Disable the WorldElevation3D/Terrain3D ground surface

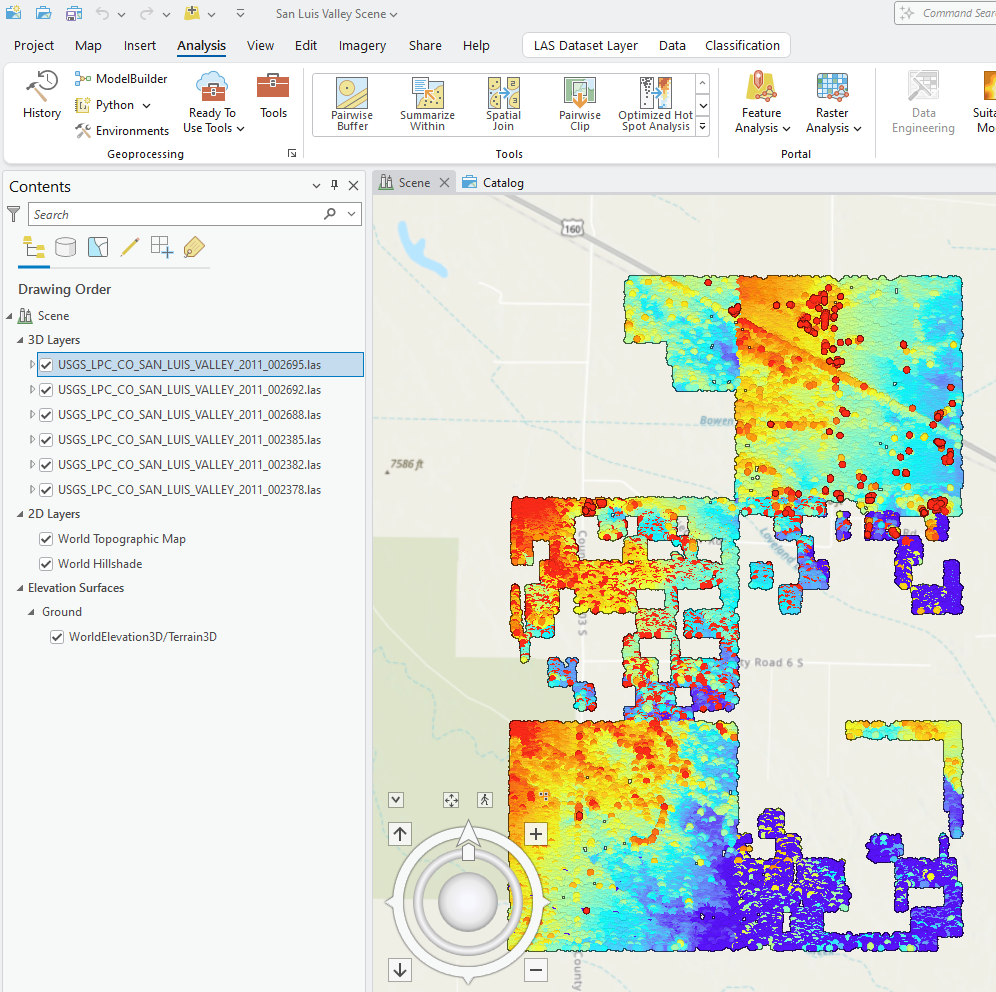(57, 637)
